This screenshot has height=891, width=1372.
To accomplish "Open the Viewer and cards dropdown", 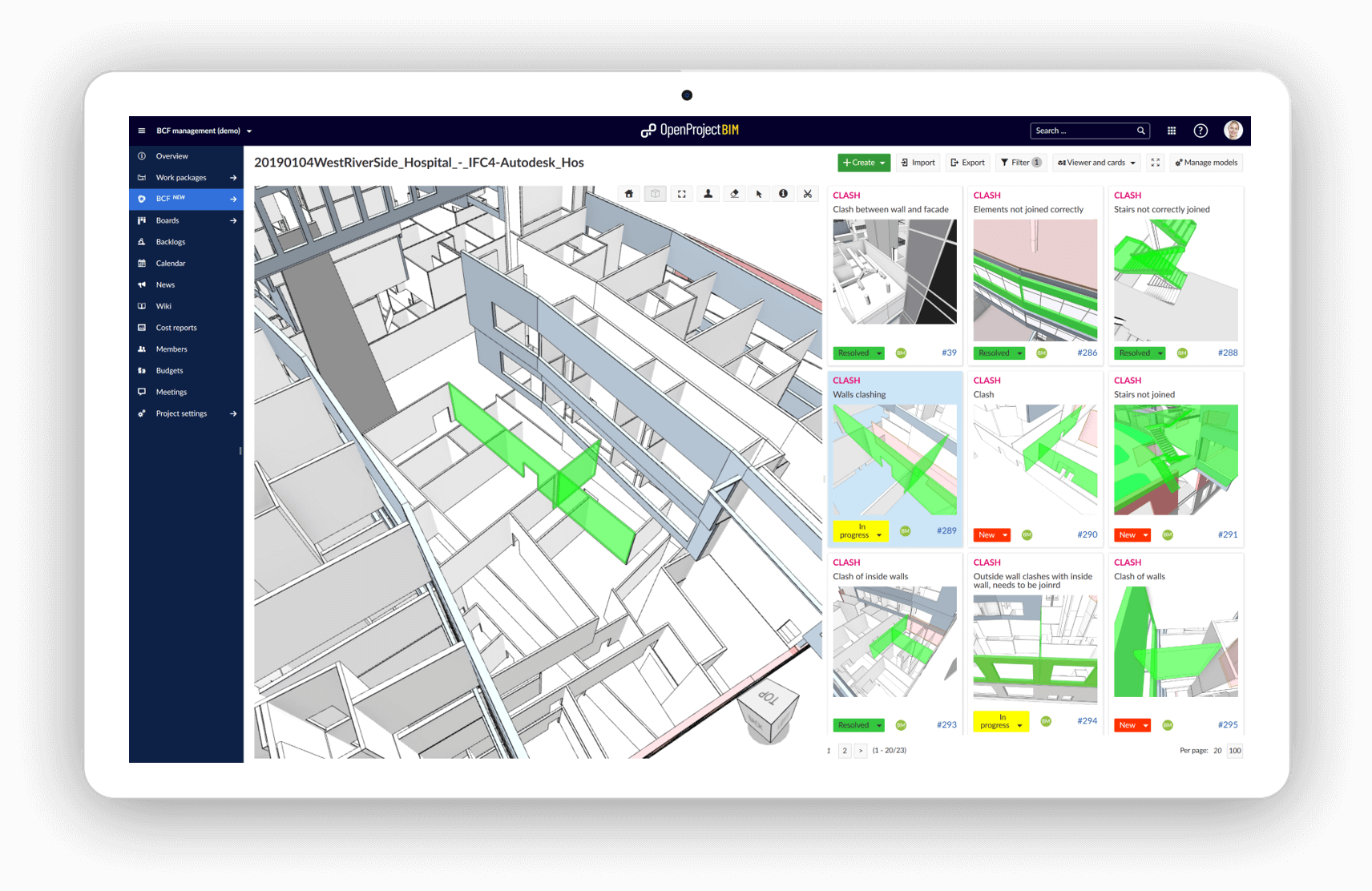I will (x=1096, y=163).
